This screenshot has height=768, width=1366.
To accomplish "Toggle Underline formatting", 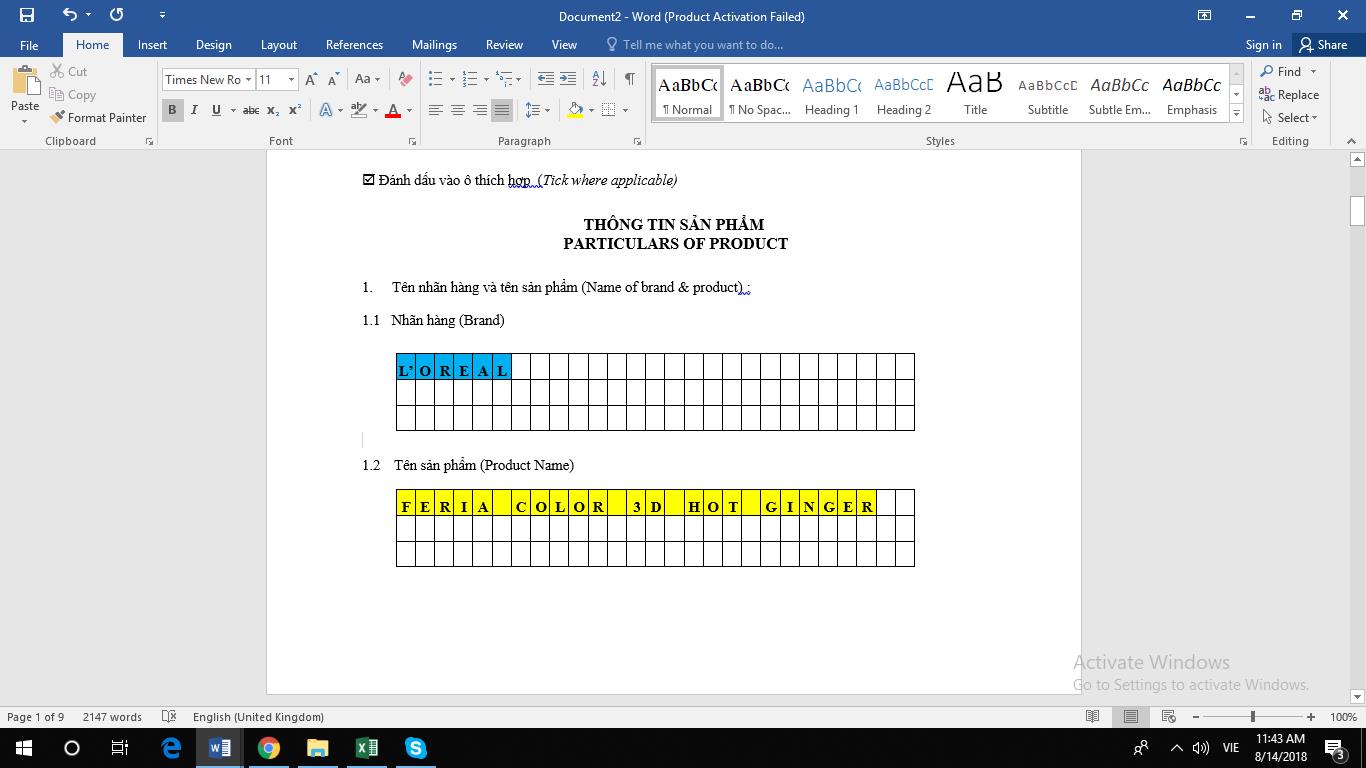I will [216, 110].
